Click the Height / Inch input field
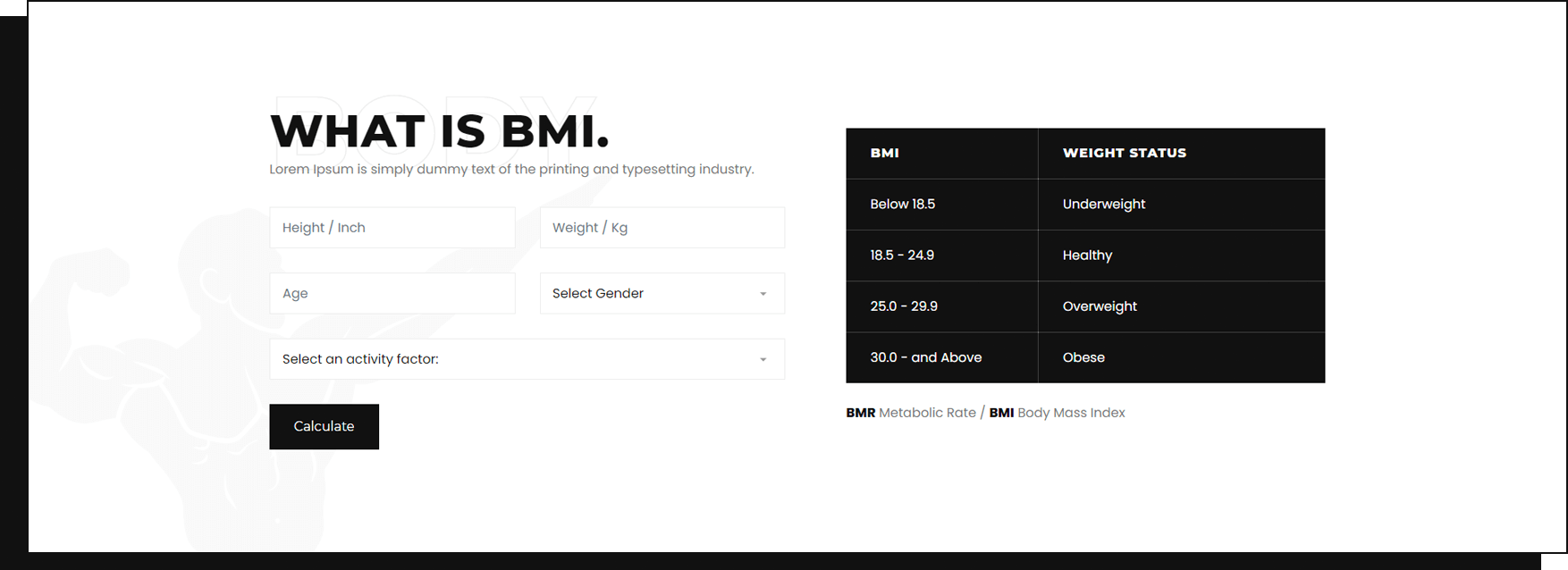The height and width of the screenshot is (570, 1568). 392,228
